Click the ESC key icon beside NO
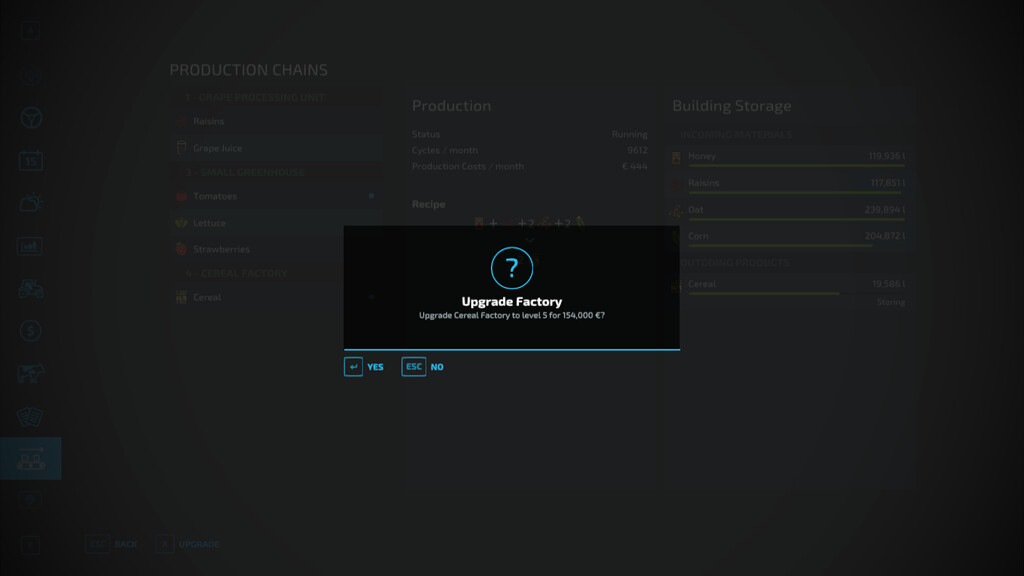Screen dimensions: 1024x576 (x=413, y=367)
